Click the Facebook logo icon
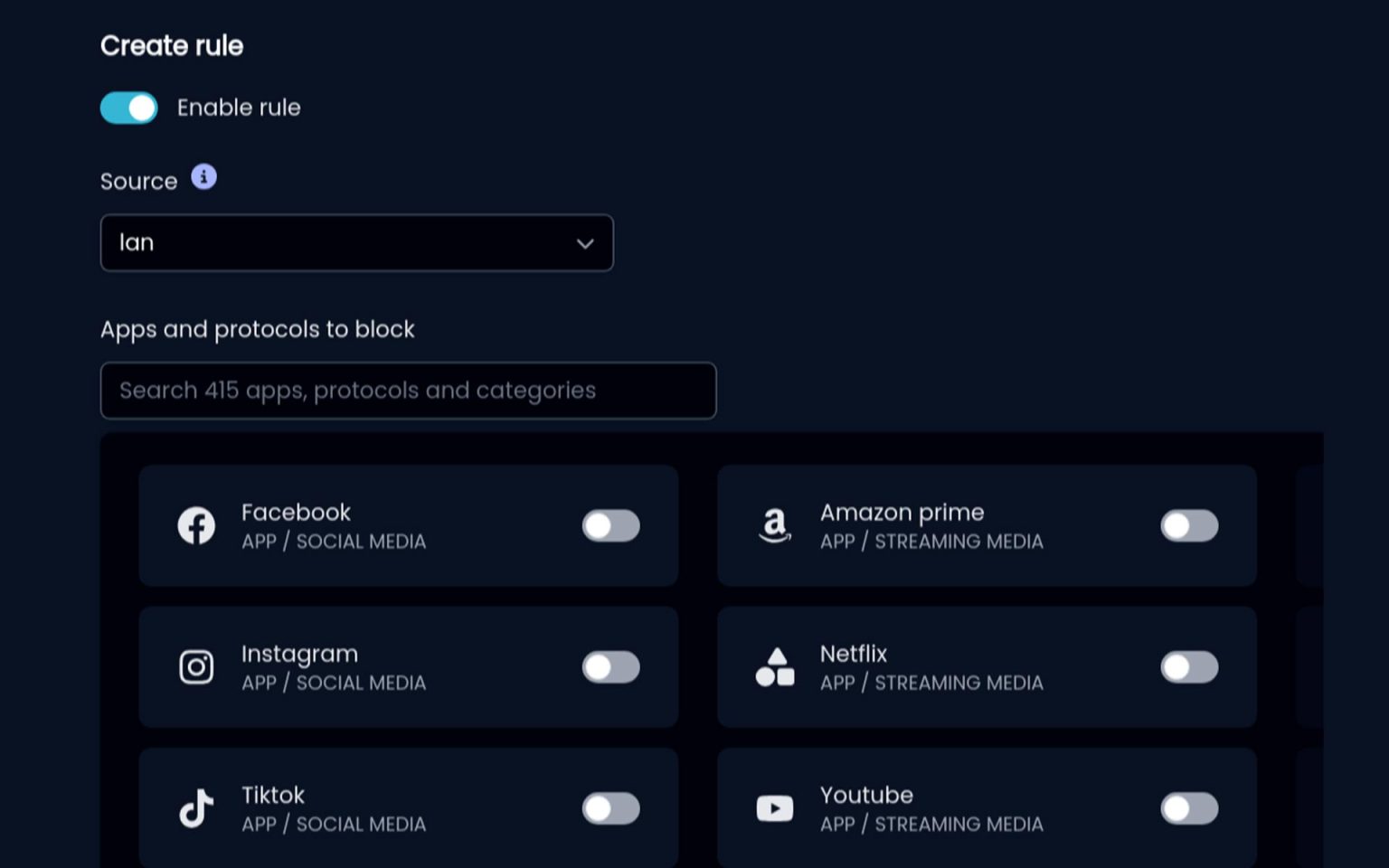Image resolution: width=1389 pixels, height=868 pixels. pyautogui.click(x=196, y=525)
